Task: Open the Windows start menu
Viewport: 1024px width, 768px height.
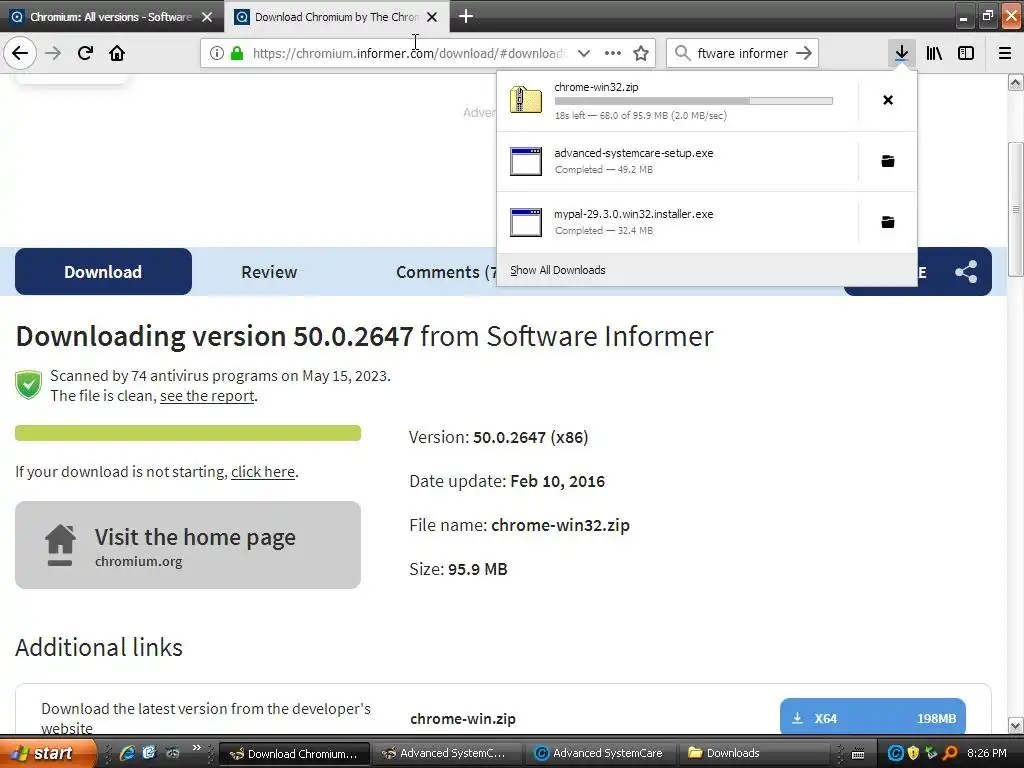Action: [48, 753]
